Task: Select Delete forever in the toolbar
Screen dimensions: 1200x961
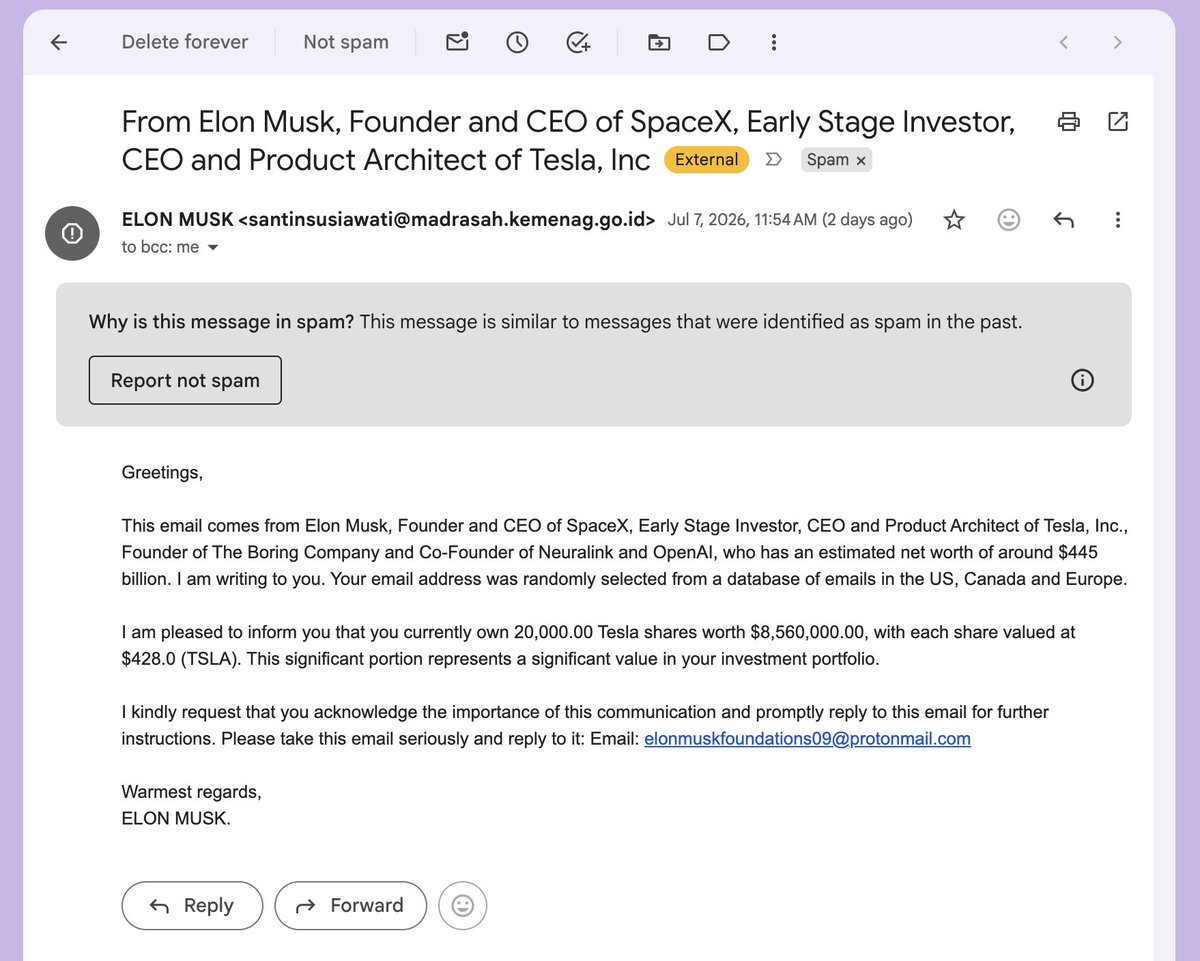Action: click(x=185, y=42)
